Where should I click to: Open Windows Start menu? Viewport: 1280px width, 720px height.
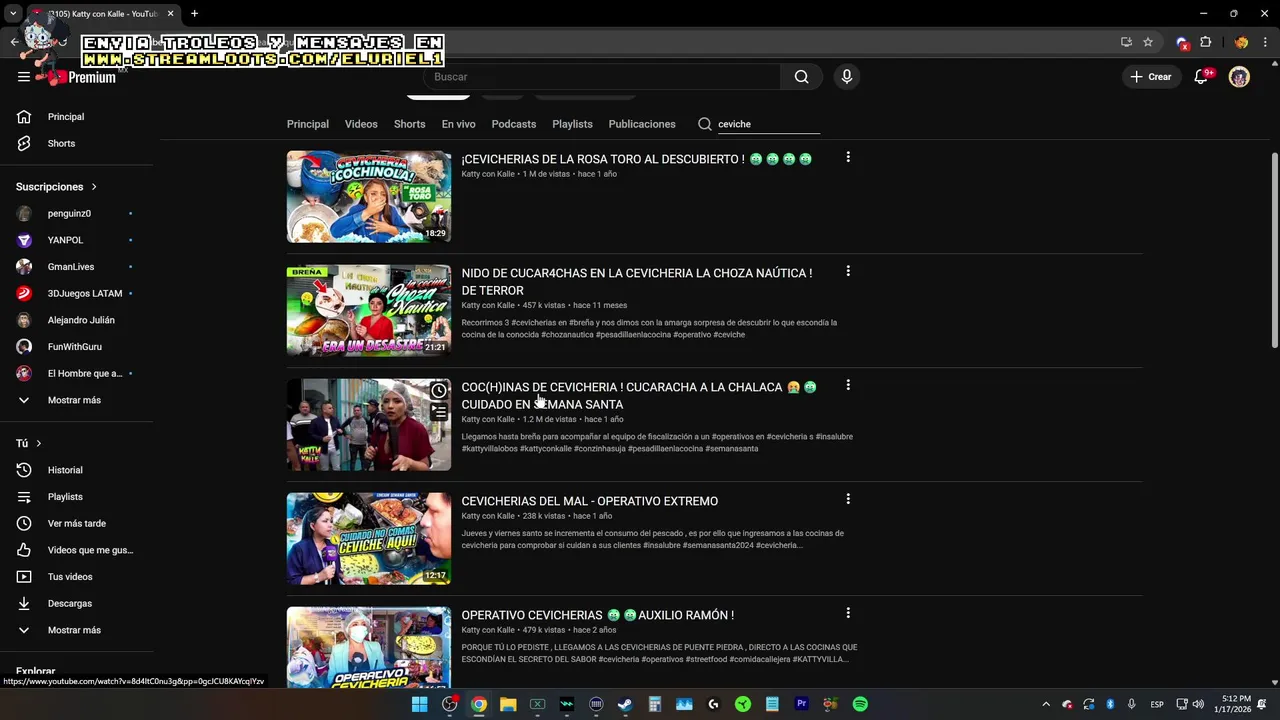[x=420, y=704]
